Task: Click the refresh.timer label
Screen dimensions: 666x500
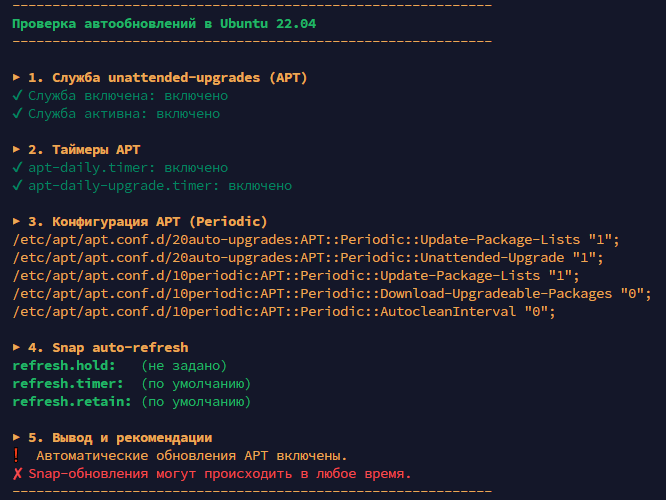Action: click(68, 384)
